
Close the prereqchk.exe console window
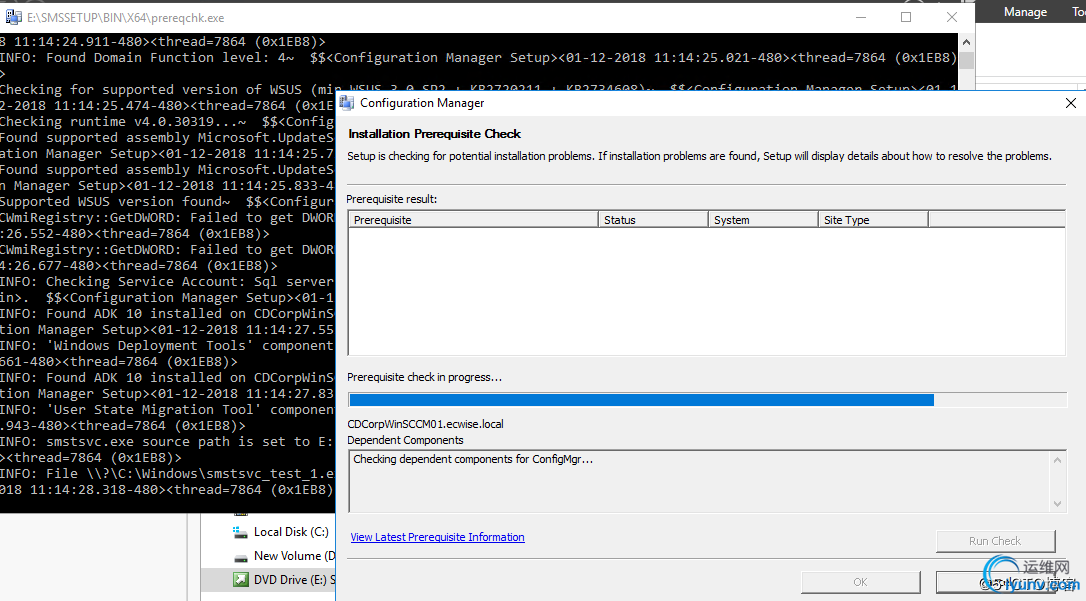pos(952,17)
